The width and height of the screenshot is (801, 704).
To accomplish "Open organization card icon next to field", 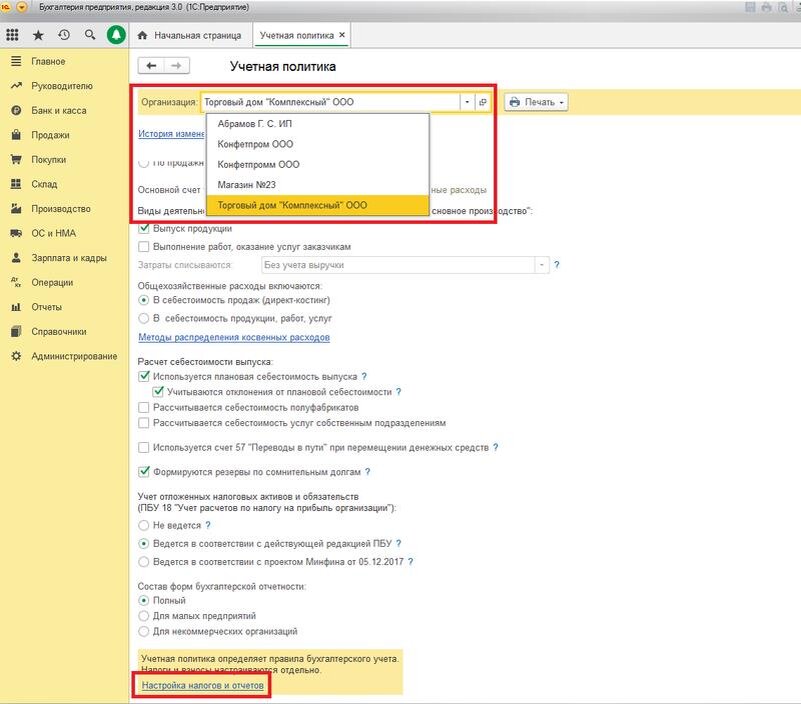I will coord(483,102).
